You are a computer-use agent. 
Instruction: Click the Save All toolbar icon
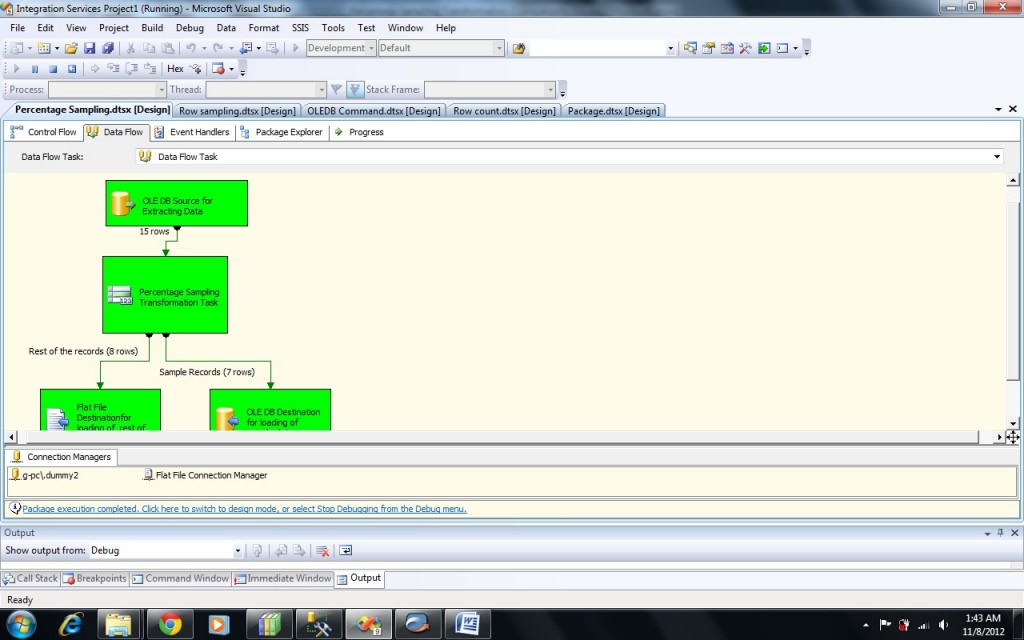click(107, 48)
